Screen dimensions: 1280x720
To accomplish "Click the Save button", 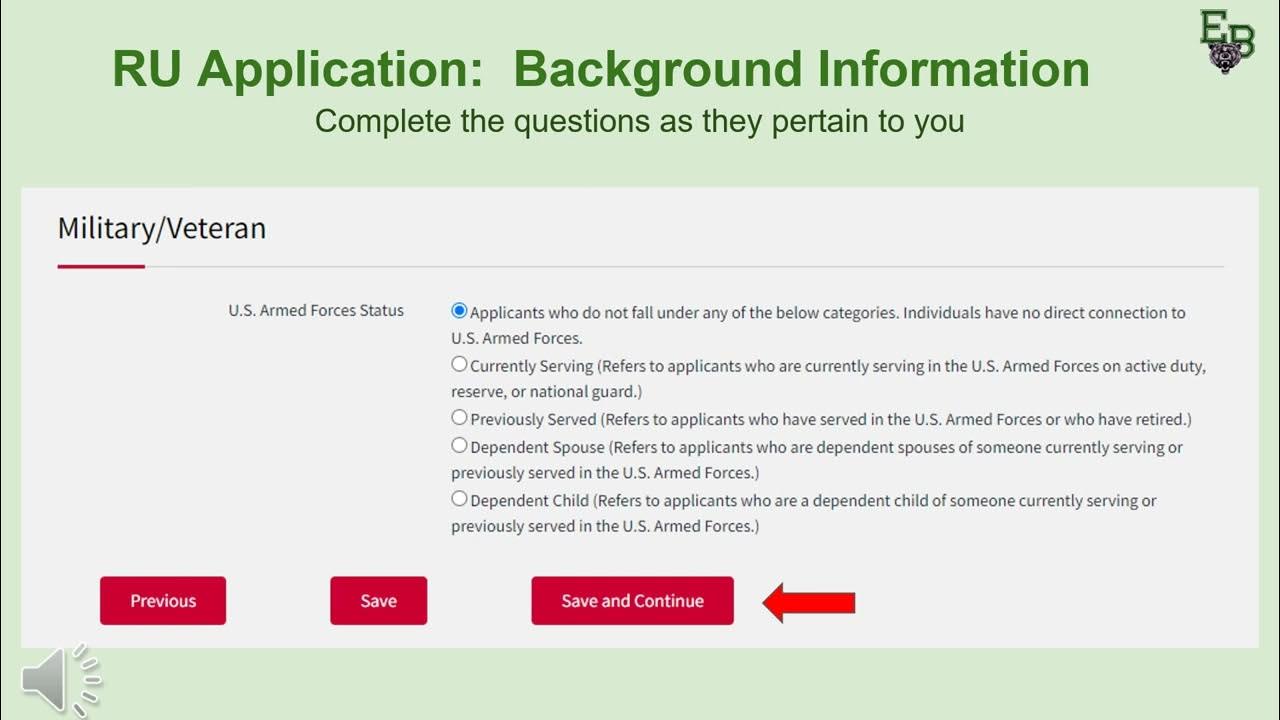I will pyautogui.click(x=379, y=601).
